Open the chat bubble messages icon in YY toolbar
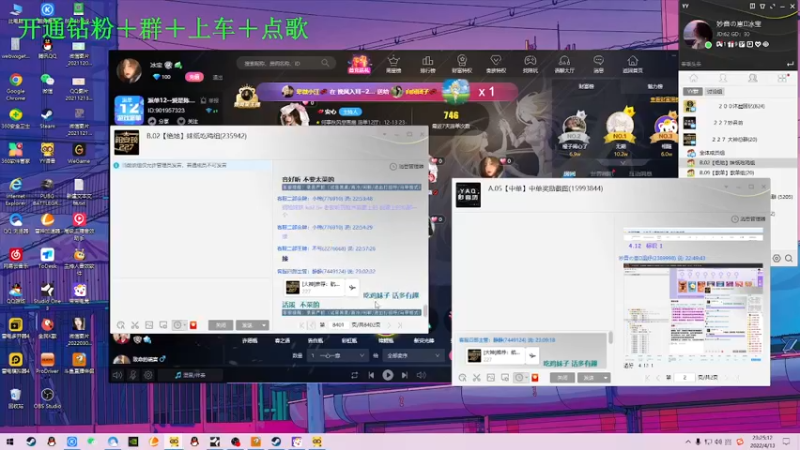Viewport: 800px width, 450px height. point(598,64)
